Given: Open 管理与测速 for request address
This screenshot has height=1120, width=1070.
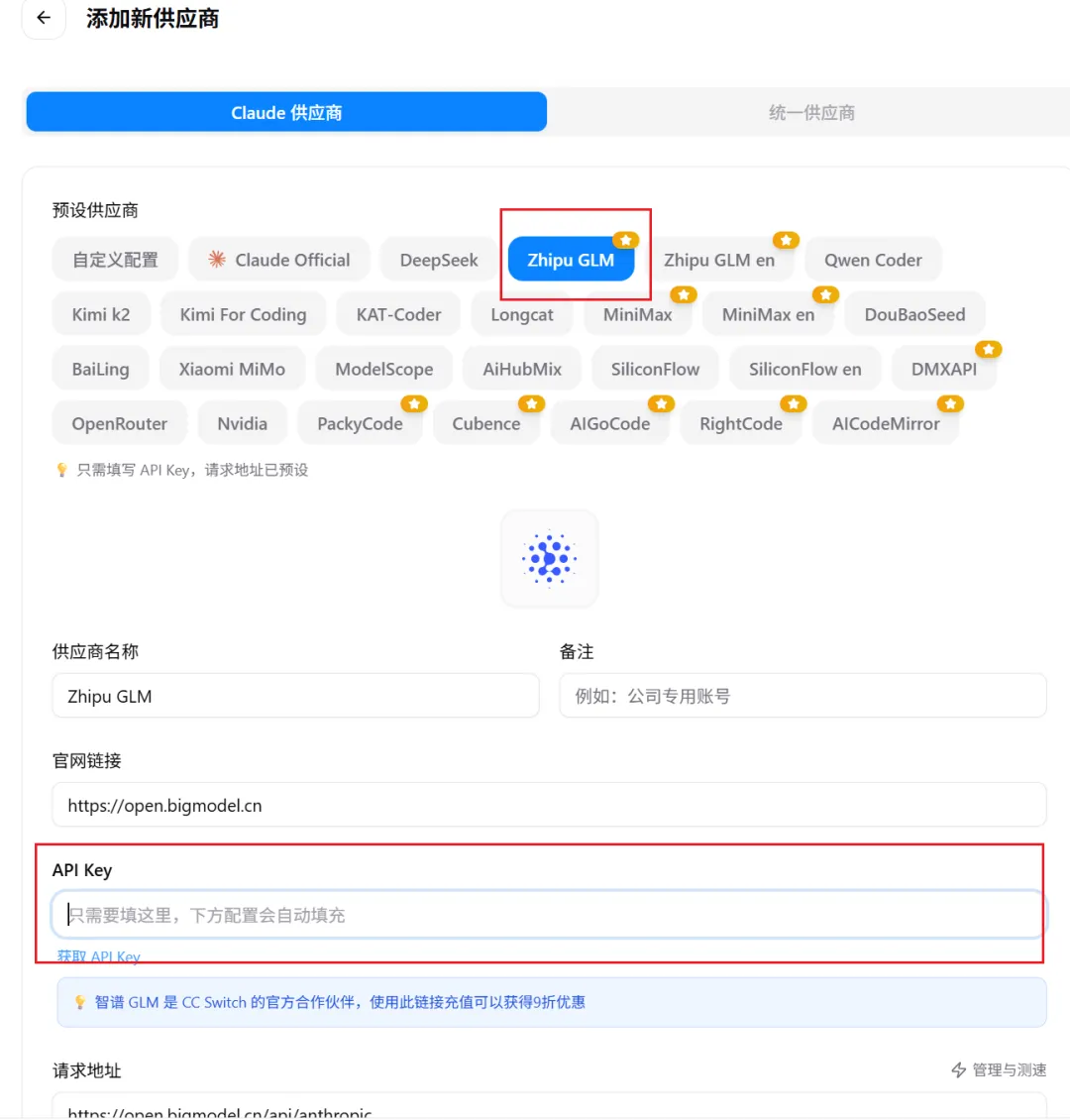Looking at the screenshot, I should click(x=1000, y=1070).
